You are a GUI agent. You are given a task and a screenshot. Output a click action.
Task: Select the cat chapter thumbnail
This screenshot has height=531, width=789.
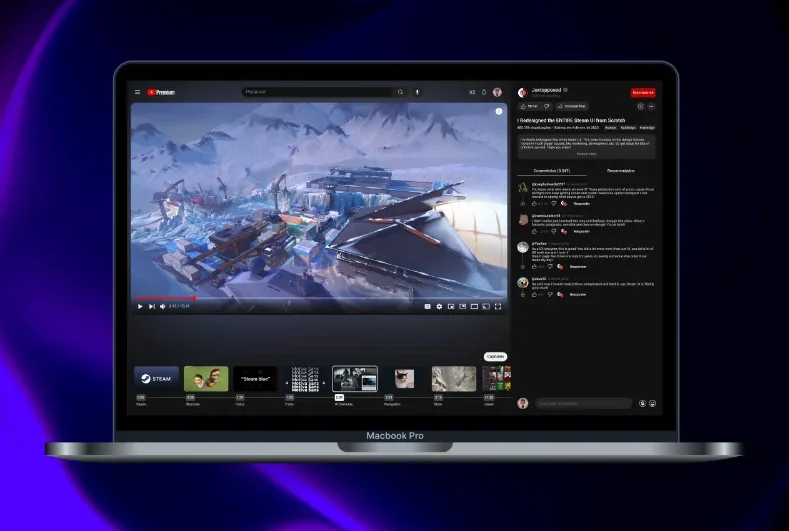[404, 378]
